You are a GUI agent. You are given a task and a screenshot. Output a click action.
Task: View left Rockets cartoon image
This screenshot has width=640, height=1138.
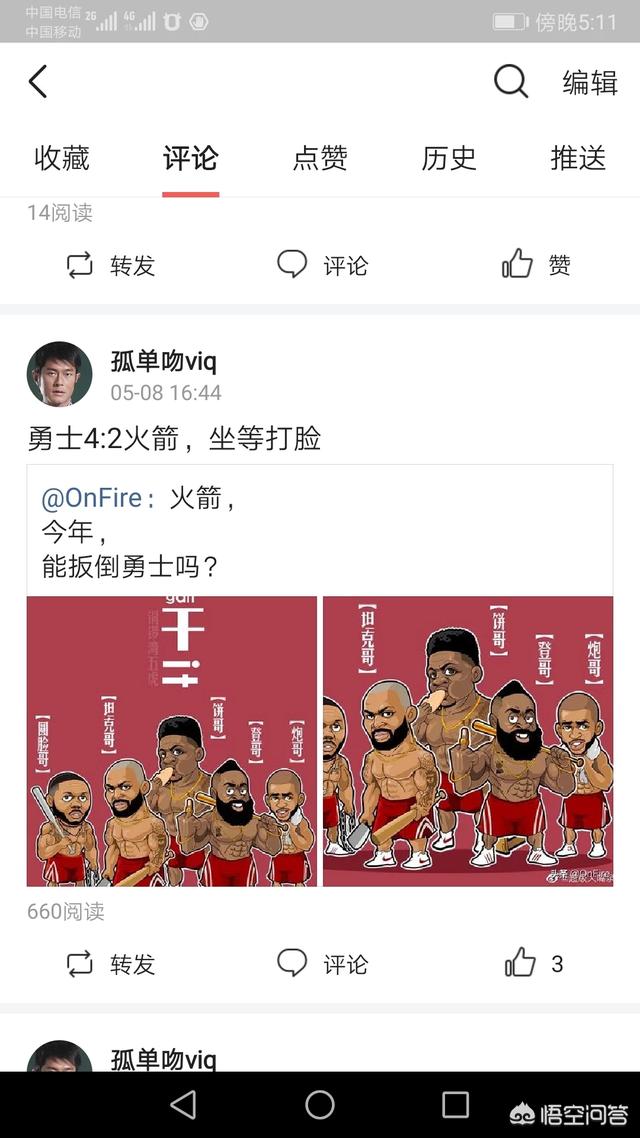(x=172, y=741)
